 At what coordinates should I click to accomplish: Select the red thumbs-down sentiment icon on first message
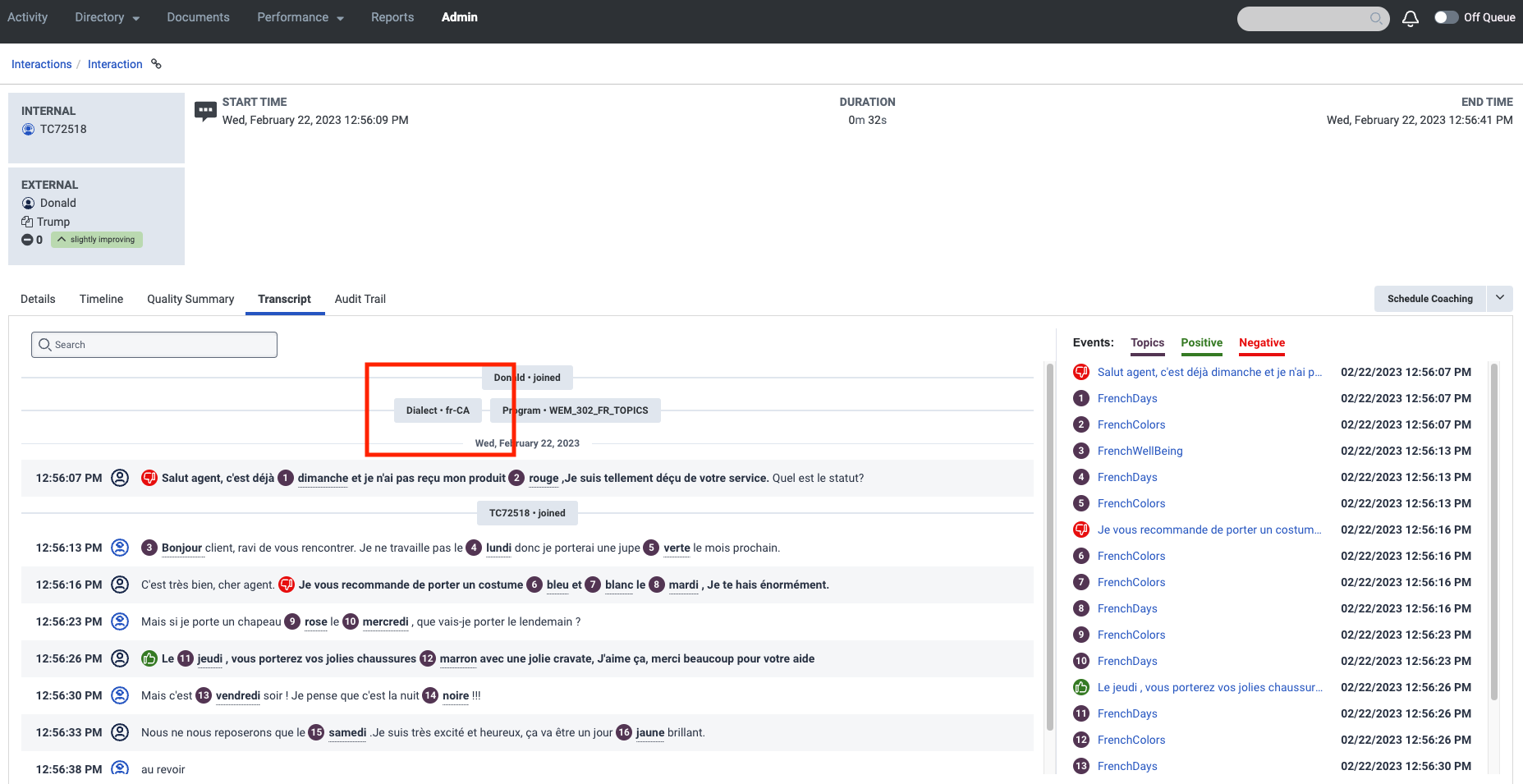click(149, 477)
